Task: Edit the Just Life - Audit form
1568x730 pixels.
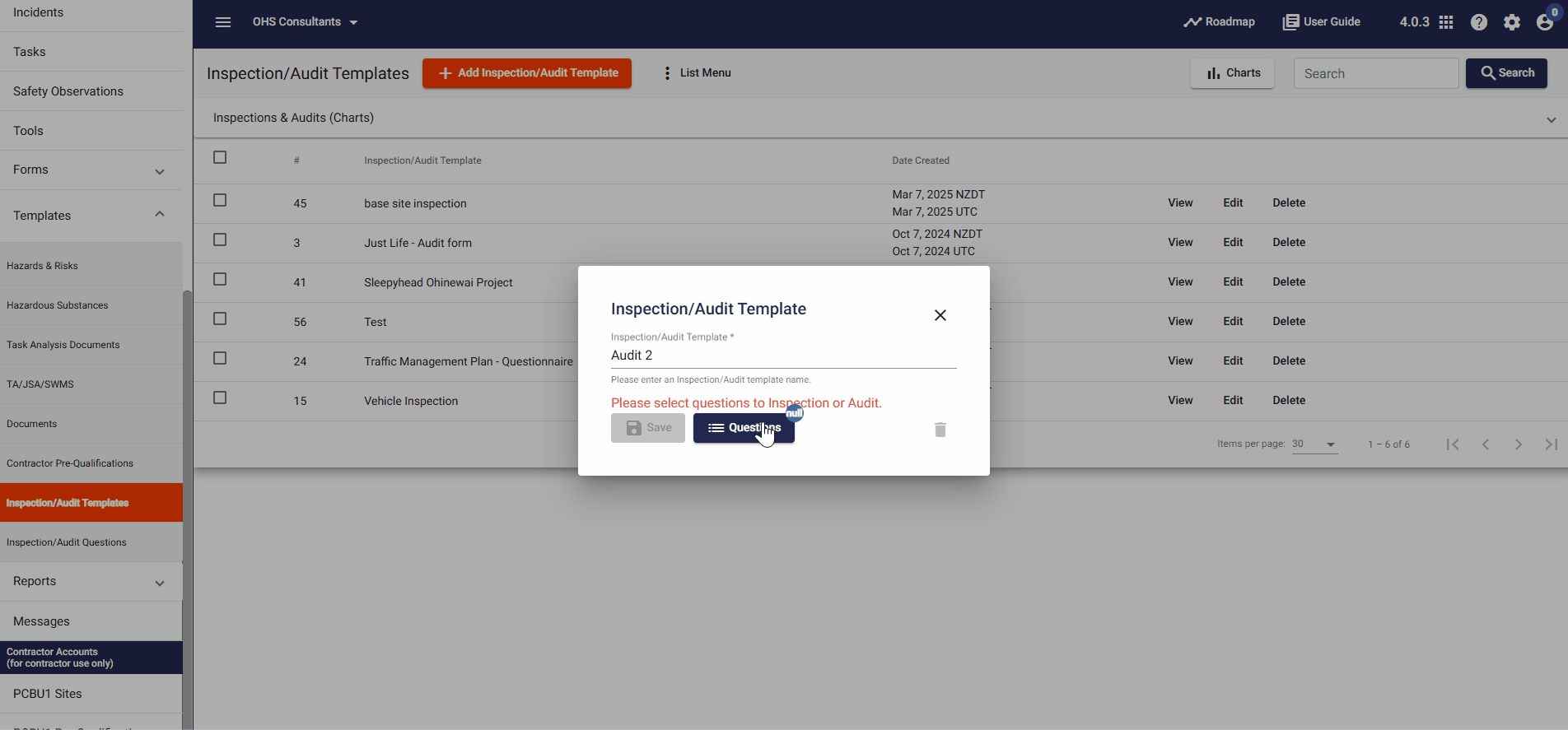Action: [1233, 243]
